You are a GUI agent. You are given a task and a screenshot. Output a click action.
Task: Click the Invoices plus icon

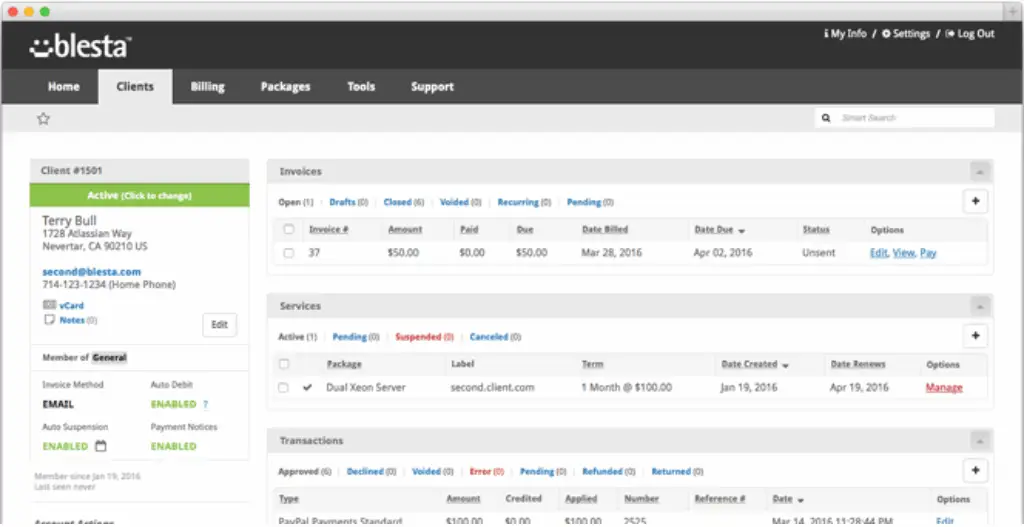coord(975,201)
